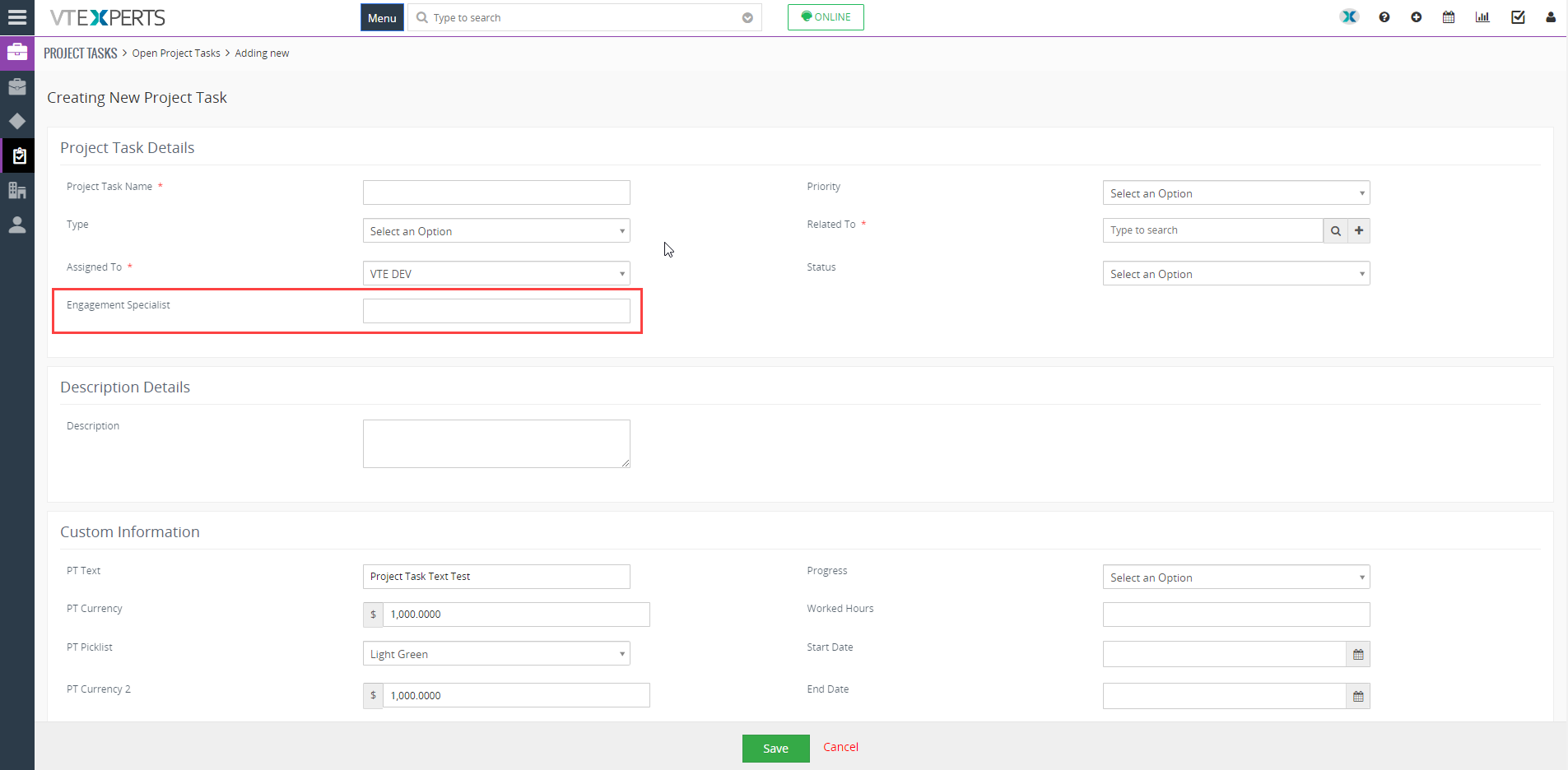This screenshot has width=1568, height=770.
Task: Expand the Priority dropdown
Action: pyautogui.click(x=1236, y=193)
